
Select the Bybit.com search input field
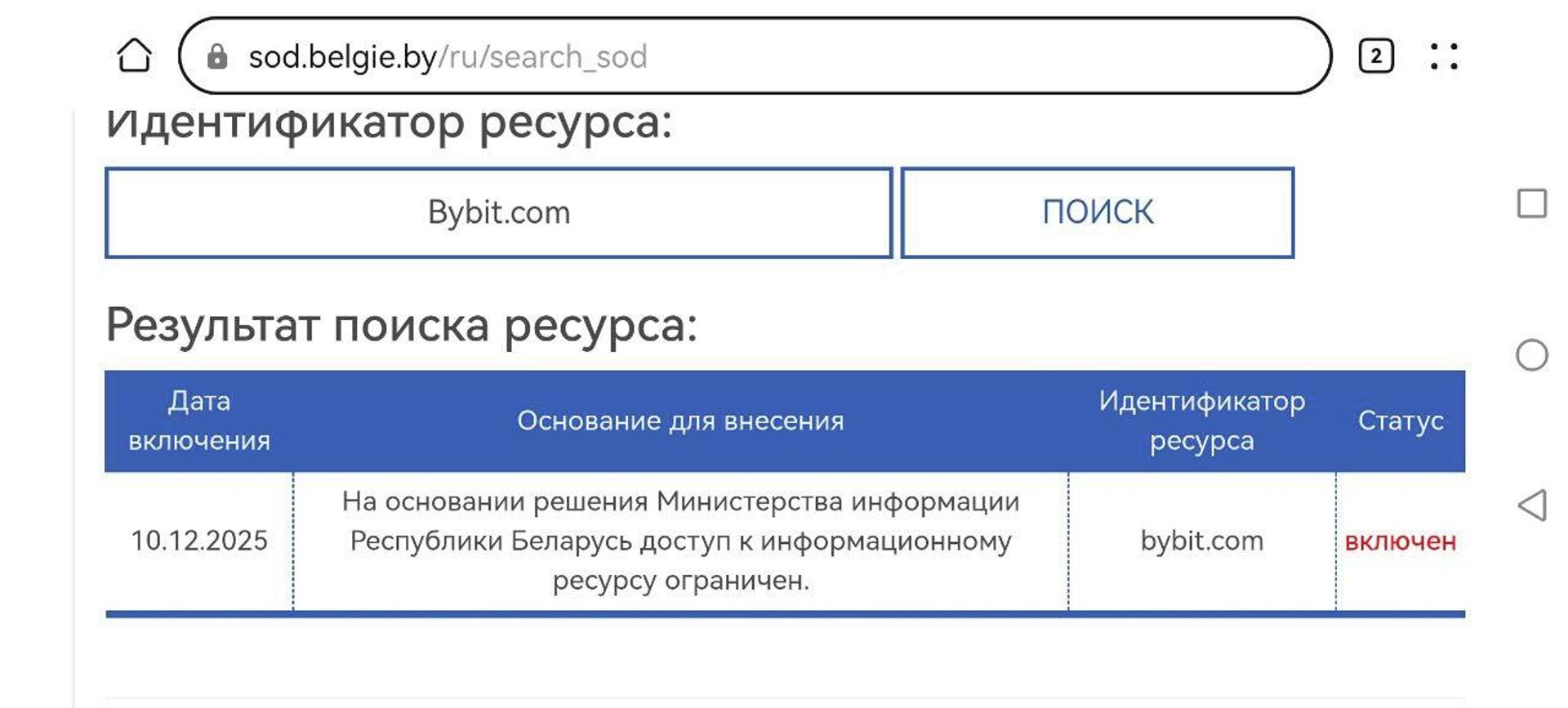pos(499,212)
